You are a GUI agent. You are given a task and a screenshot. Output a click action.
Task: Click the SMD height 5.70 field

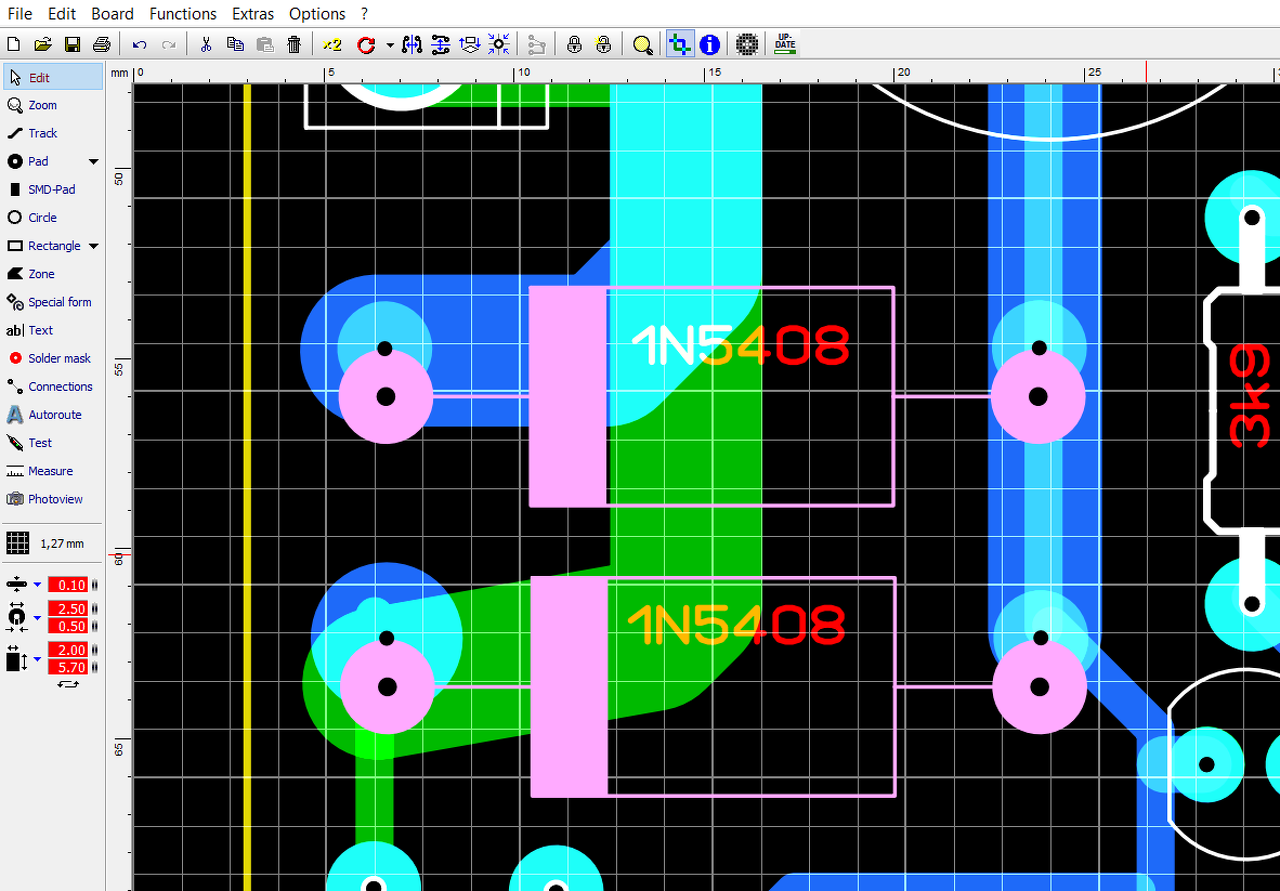(68, 667)
